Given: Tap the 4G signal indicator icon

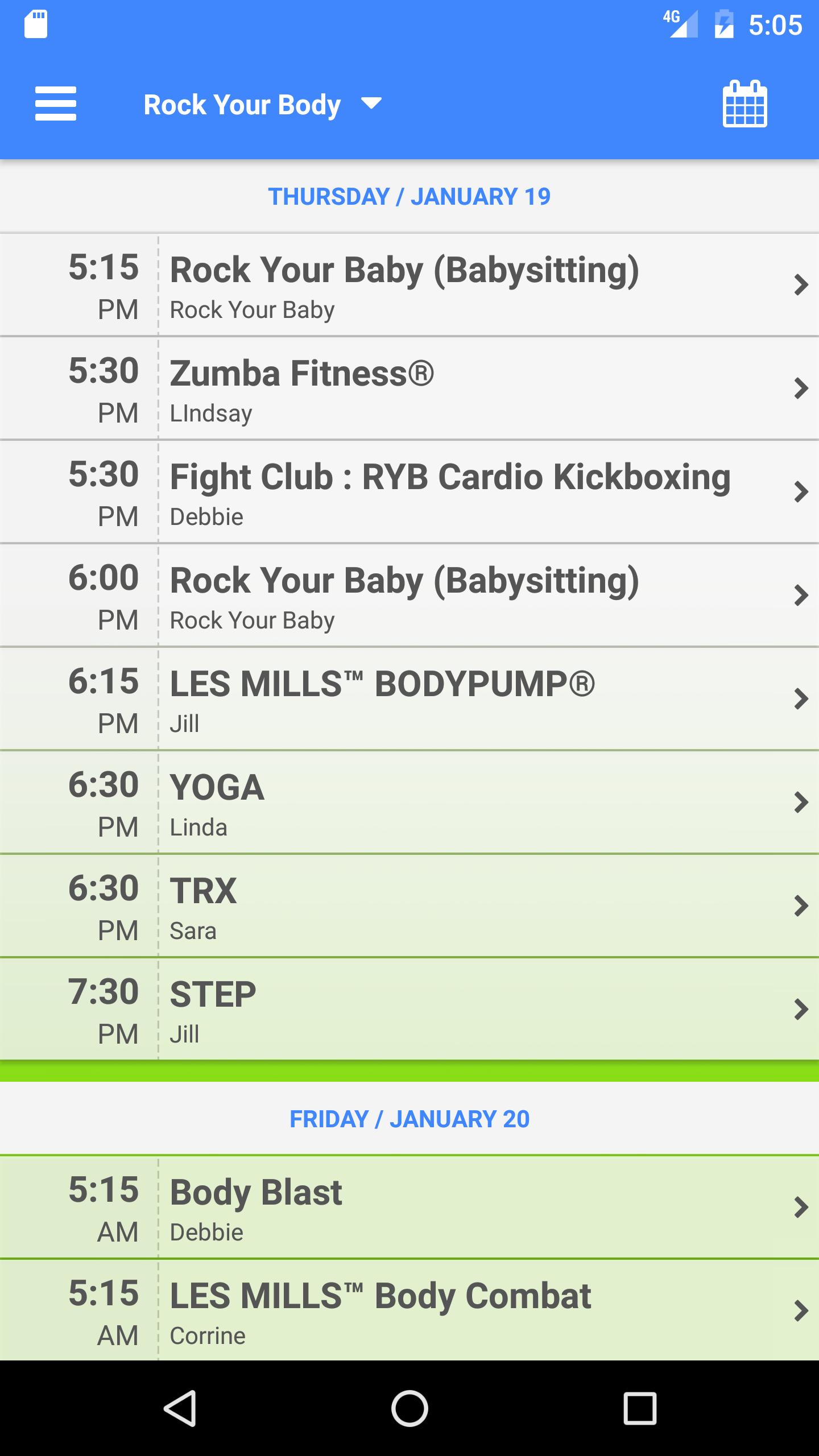Looking at the screenshot, I should 680,24.
